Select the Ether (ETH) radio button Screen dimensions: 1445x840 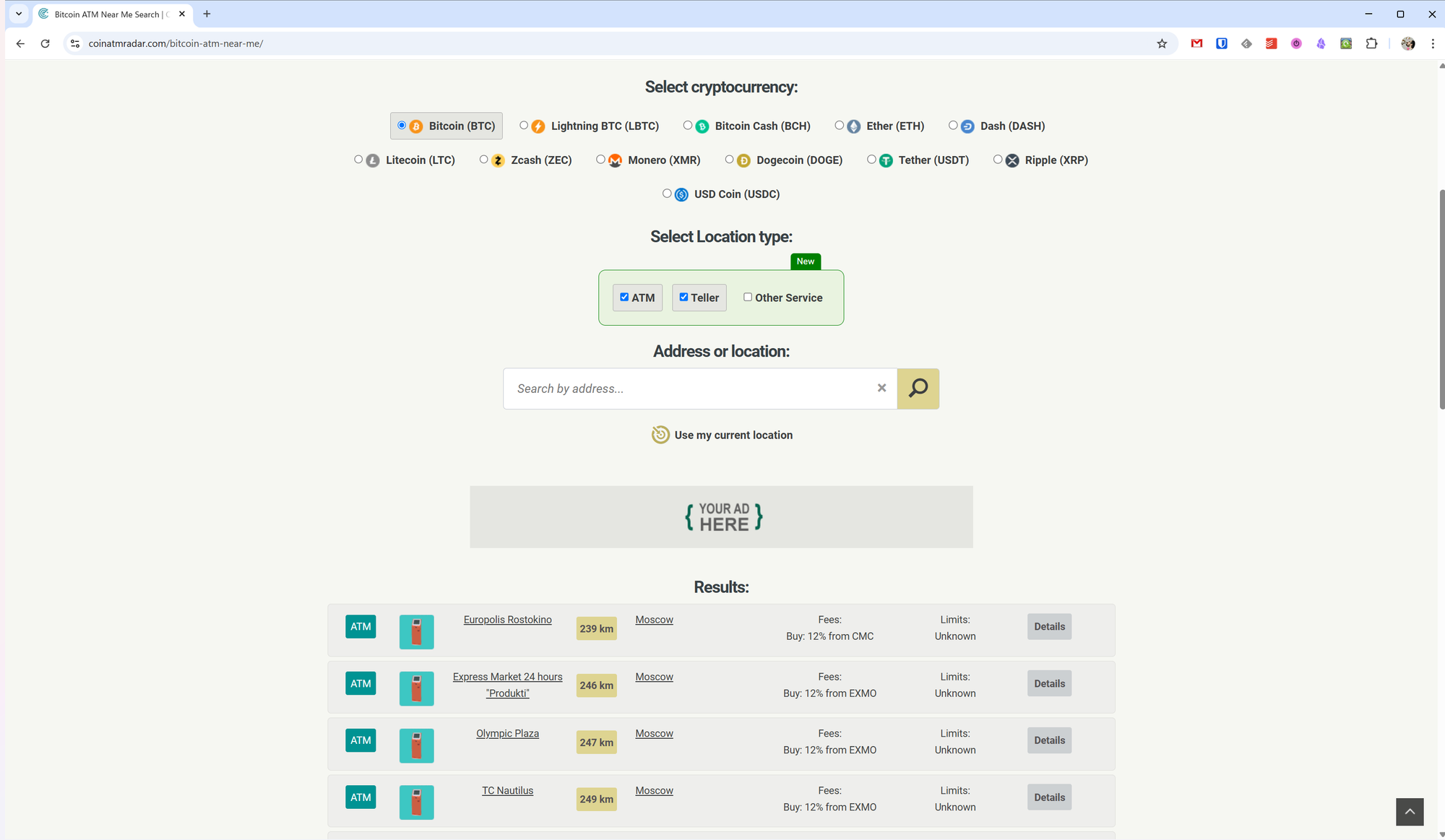(x=839, y=125)
